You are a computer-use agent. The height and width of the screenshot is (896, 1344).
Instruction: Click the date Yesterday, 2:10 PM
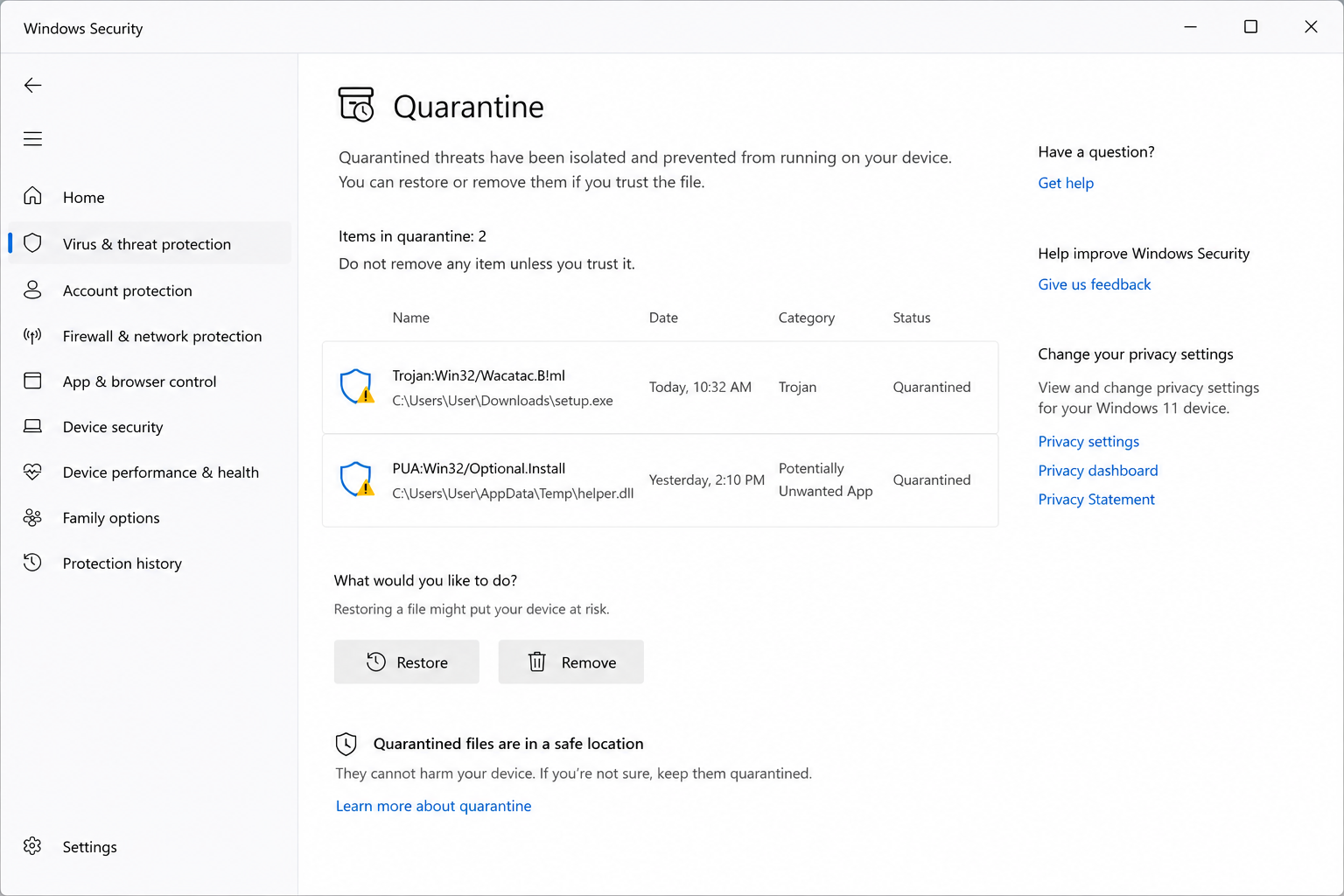[x=707, y=479]
